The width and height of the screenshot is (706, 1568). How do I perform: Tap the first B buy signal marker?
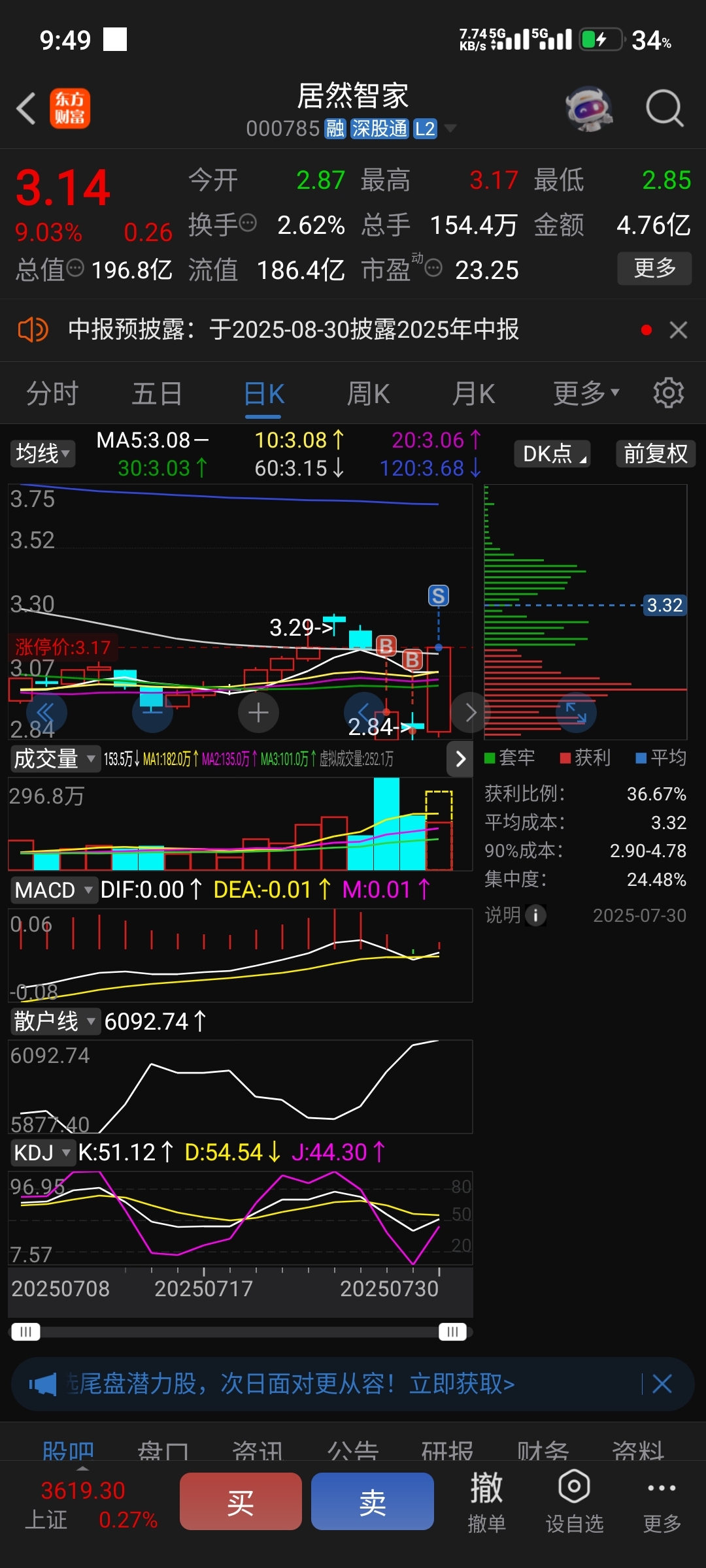(386, 646)
